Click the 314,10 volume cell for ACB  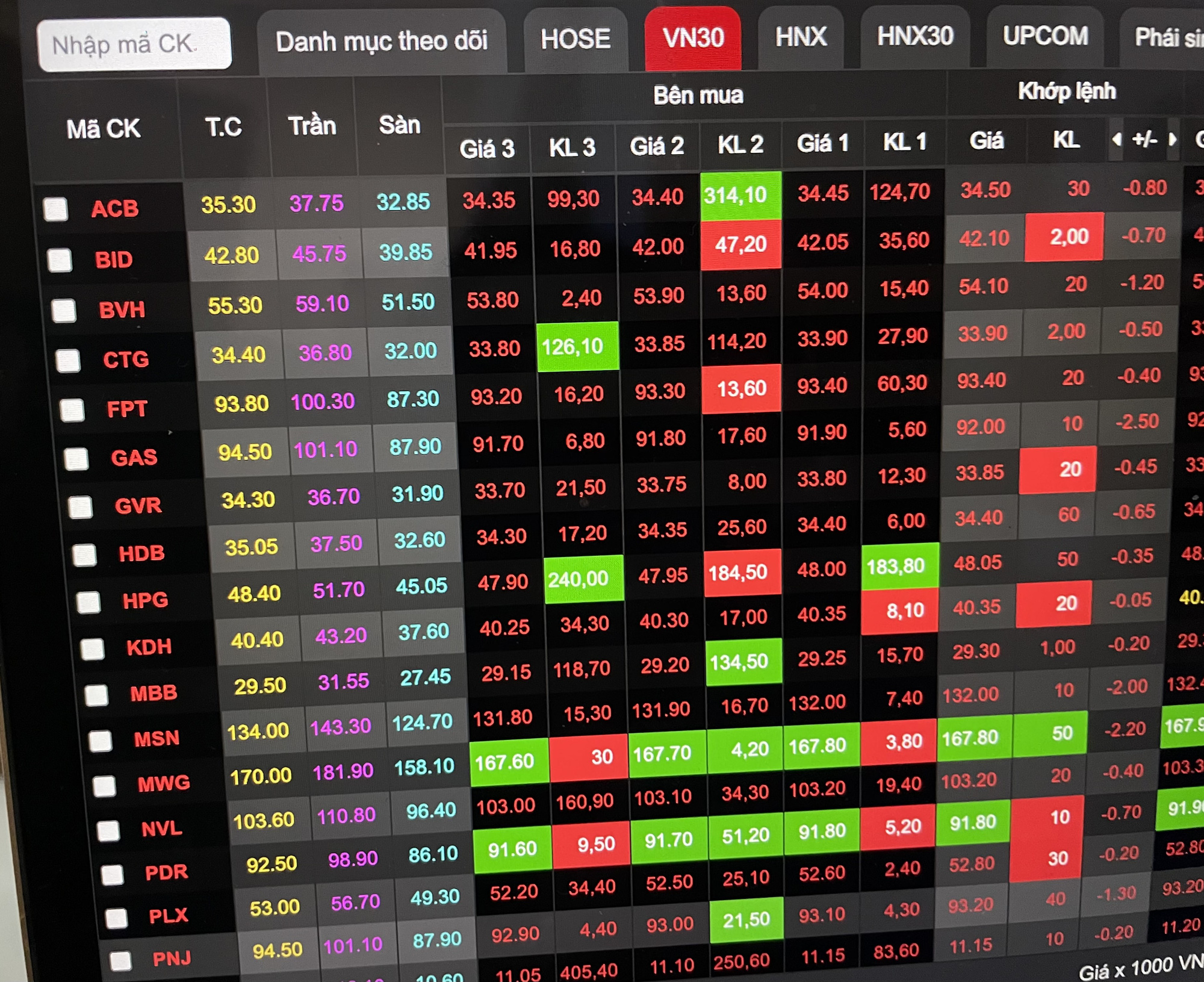[x=741, y=196]
